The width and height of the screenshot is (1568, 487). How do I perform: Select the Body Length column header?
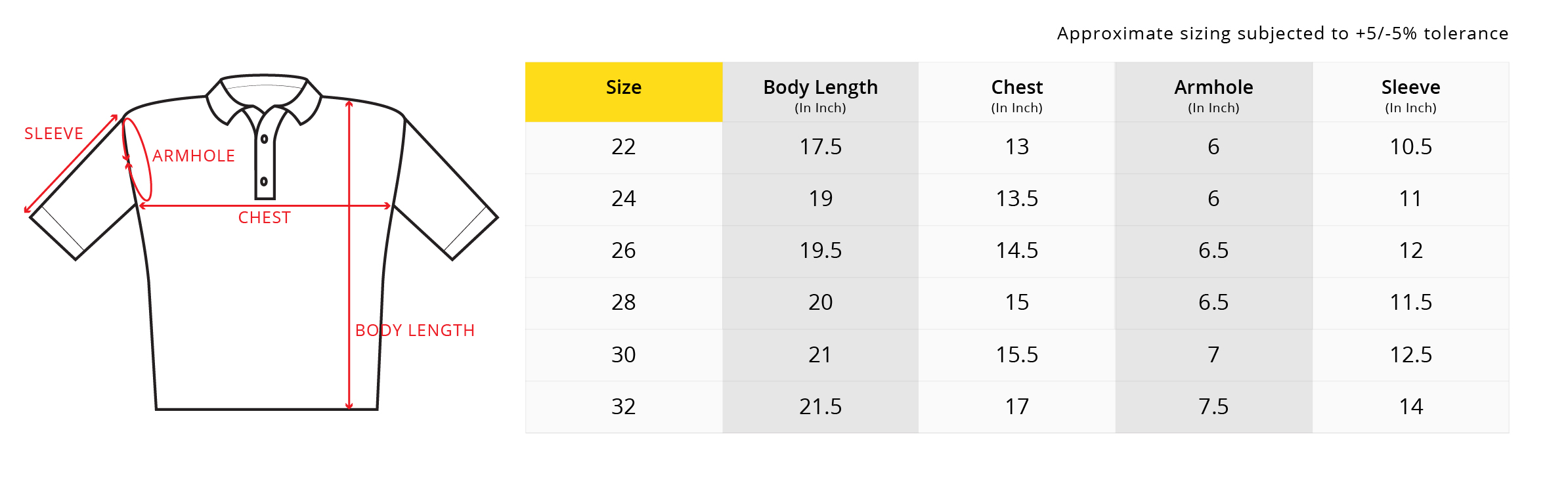[820, 93]
